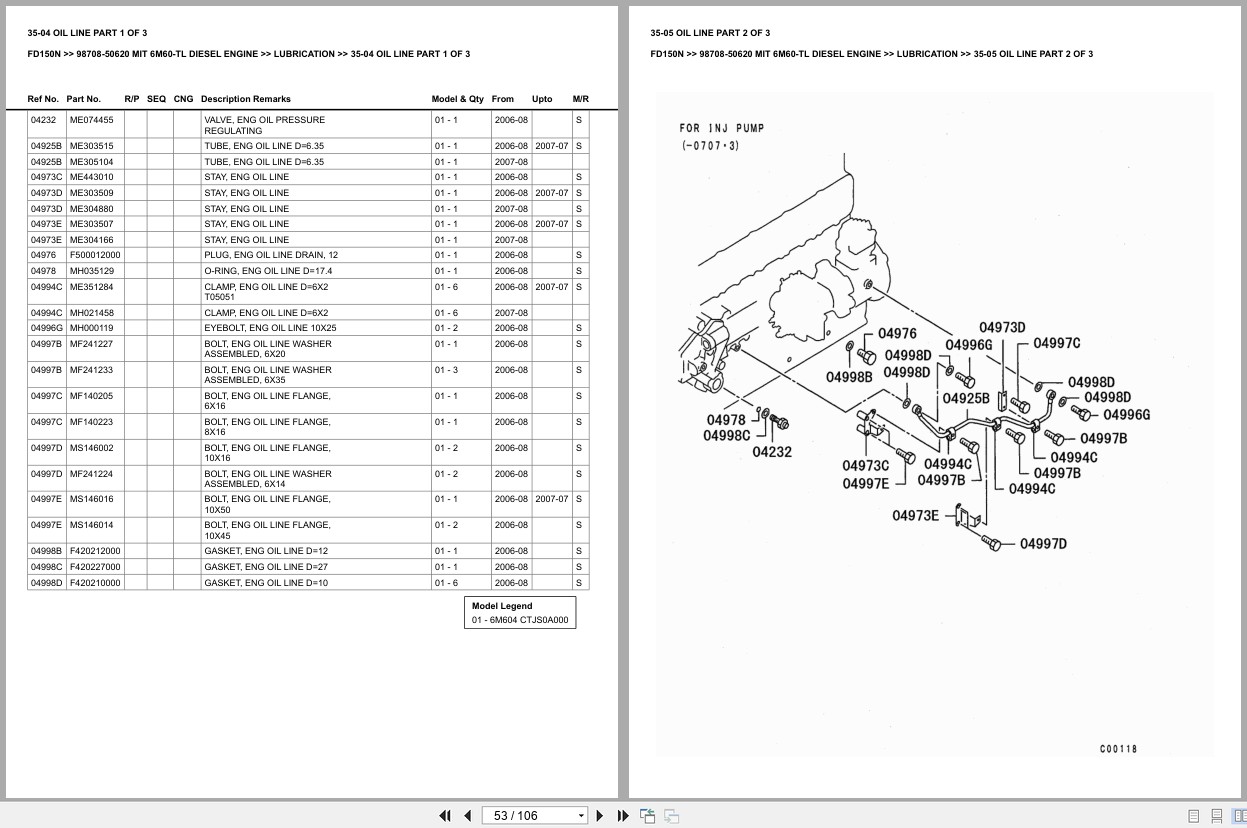Screen dimensions: 1247x828
Task: Go to the next page
Action: [600, 816]
